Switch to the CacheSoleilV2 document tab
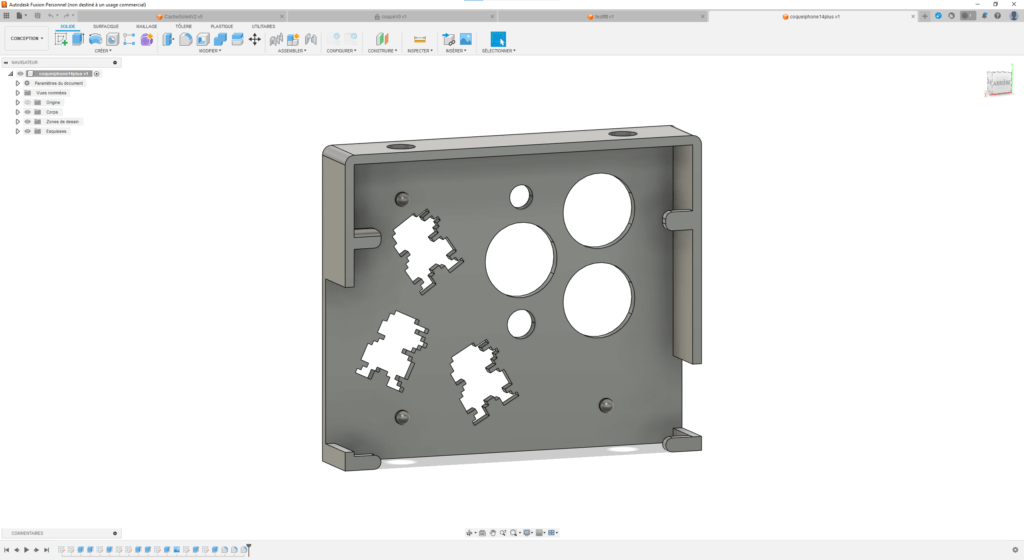The height and width of the screenshot is (560, 1024). [183, 16]
